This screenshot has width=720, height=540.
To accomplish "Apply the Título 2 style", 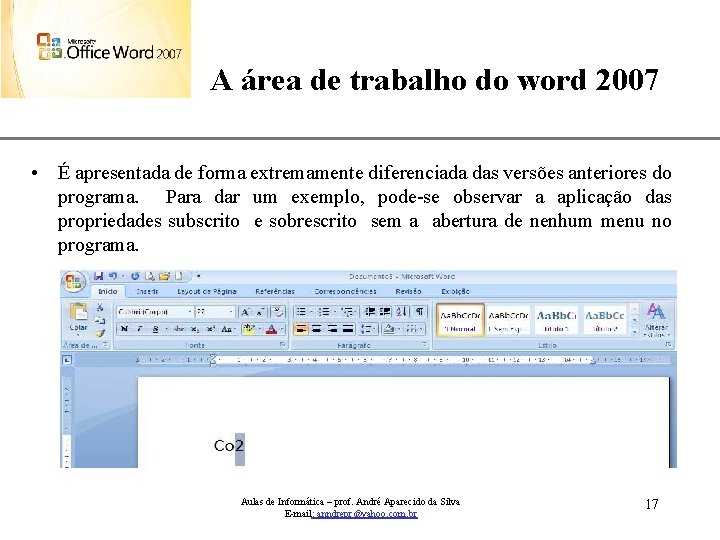I will click(x=605, y=320).
